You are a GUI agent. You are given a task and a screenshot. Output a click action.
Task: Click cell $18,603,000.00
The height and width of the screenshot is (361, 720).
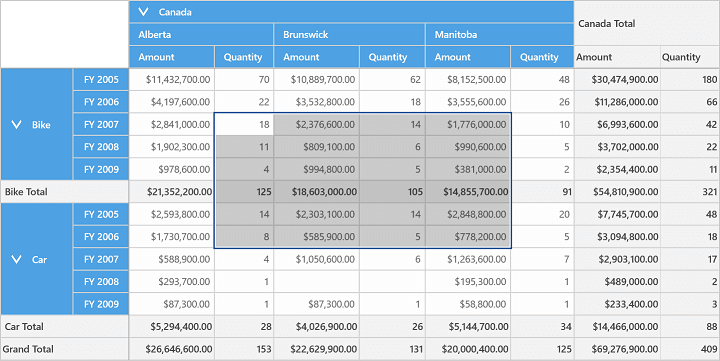[317, 192]
